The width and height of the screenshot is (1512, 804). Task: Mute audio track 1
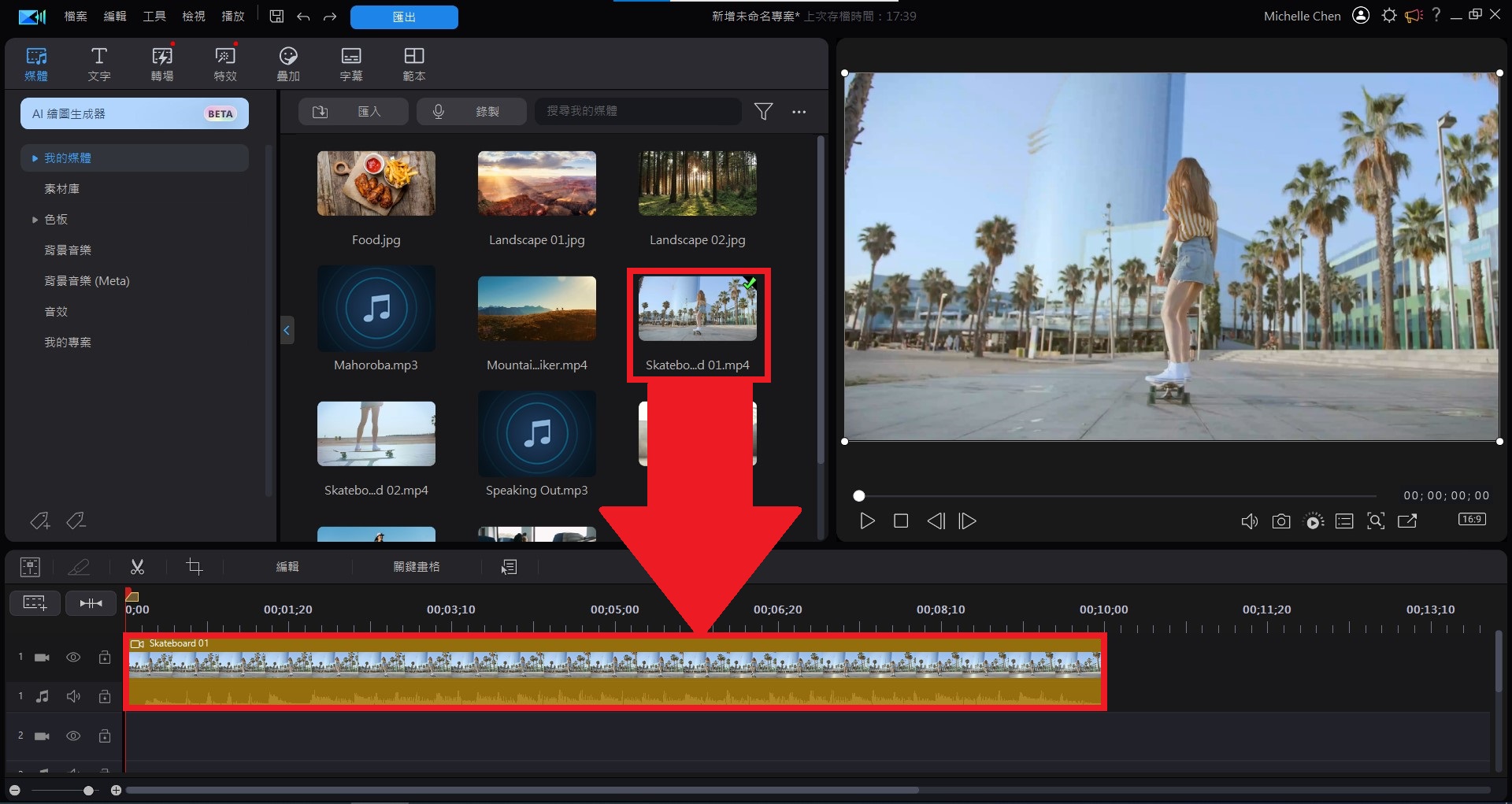73,696
